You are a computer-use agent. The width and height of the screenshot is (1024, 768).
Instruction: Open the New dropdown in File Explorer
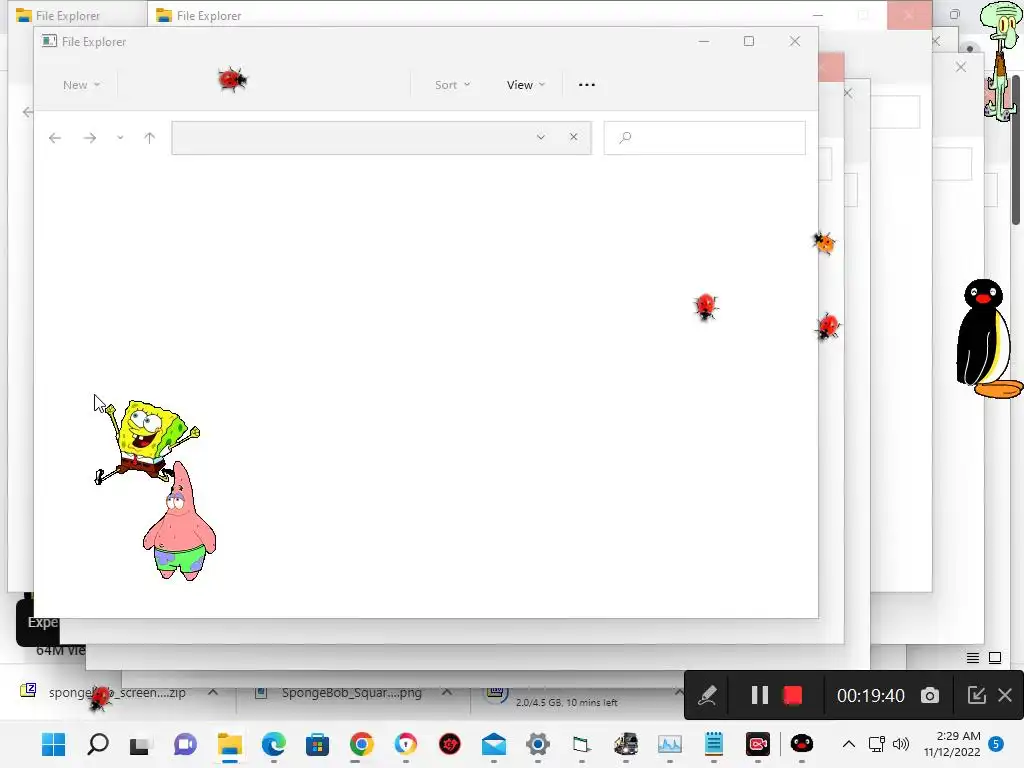(x=81, y=85)
